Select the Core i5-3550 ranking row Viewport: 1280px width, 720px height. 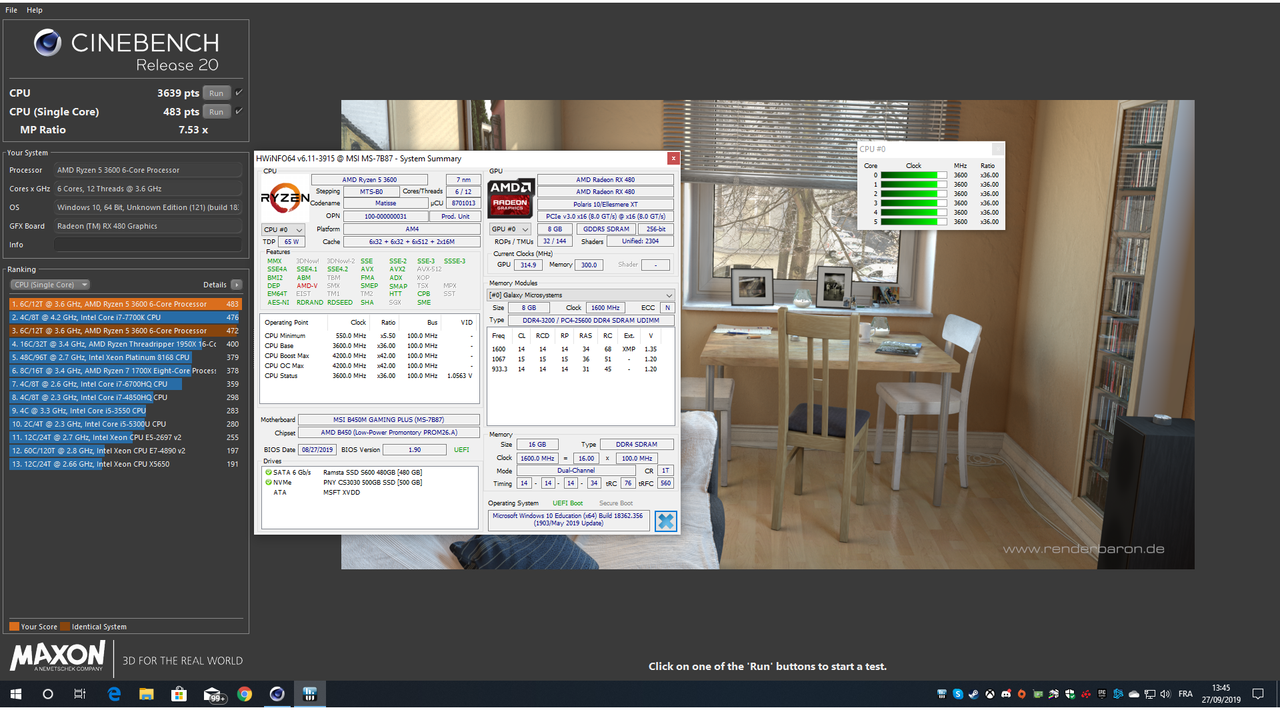[125, 410]
